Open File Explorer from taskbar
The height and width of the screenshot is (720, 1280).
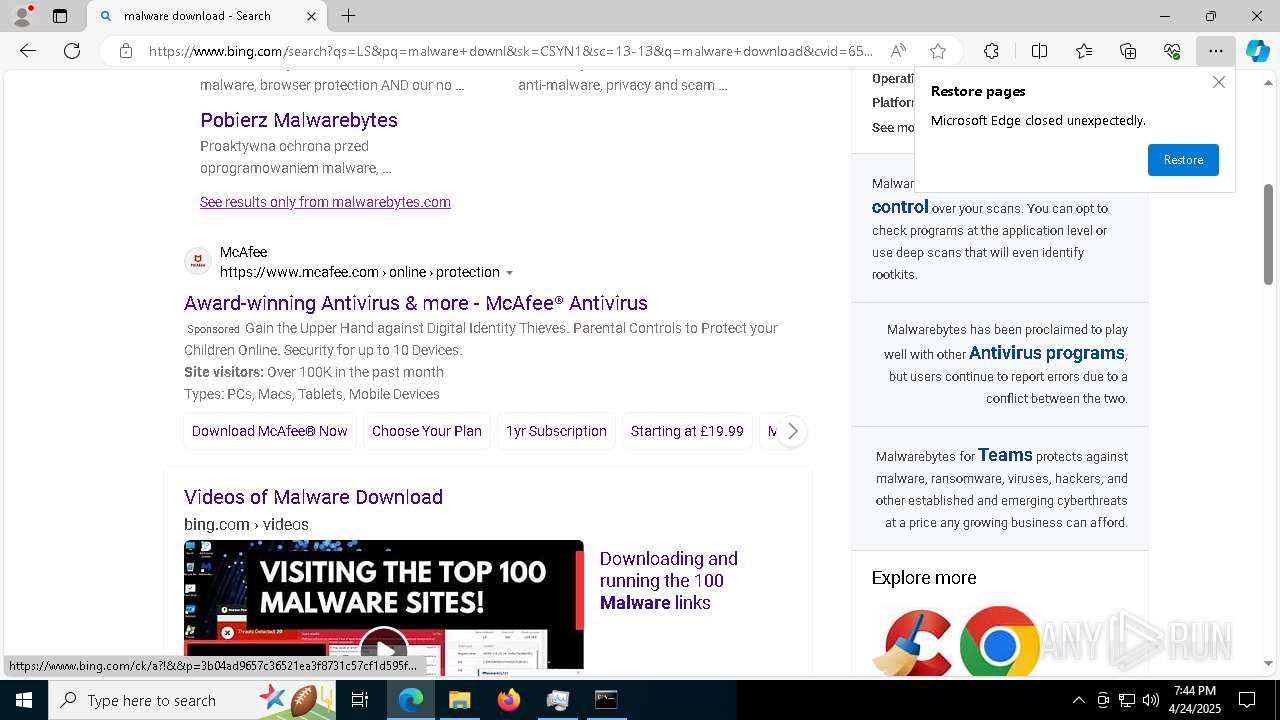(x=459, y=700)
